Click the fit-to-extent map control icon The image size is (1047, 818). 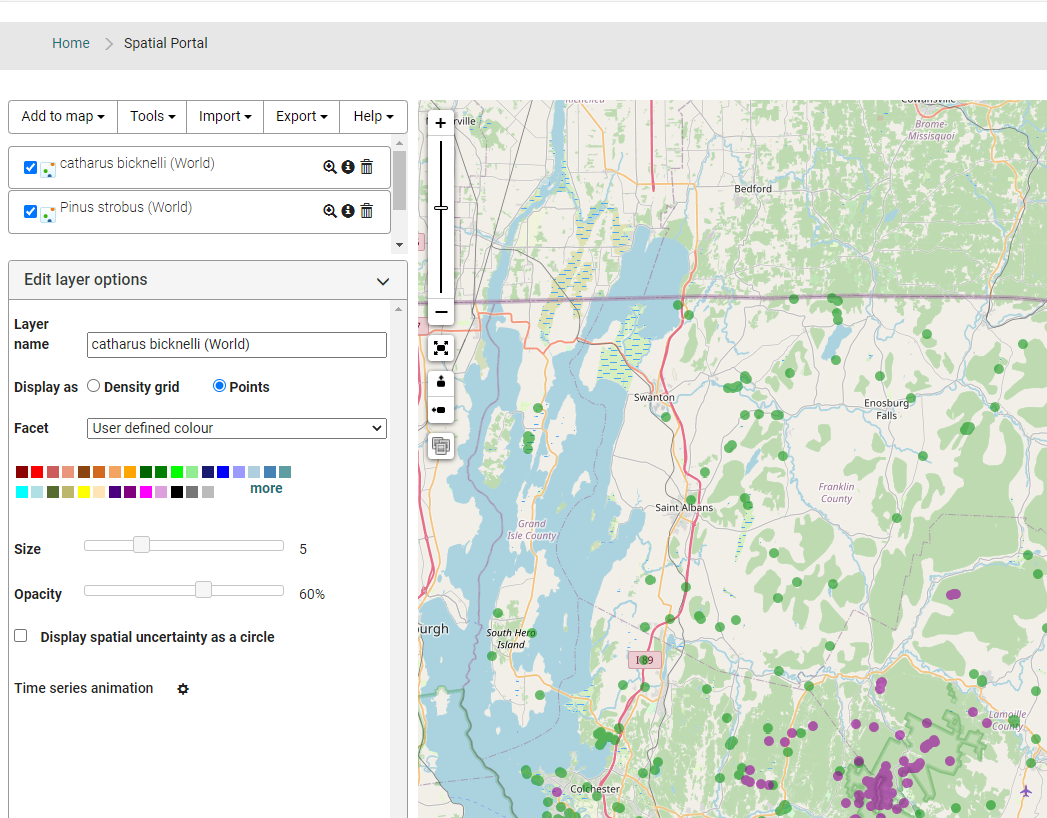(441, 348)
